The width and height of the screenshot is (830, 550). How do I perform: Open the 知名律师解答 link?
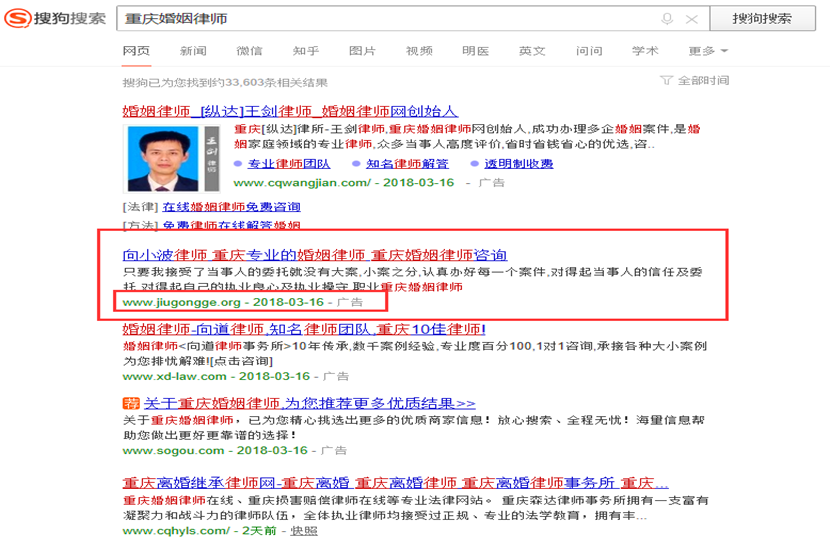407,164
